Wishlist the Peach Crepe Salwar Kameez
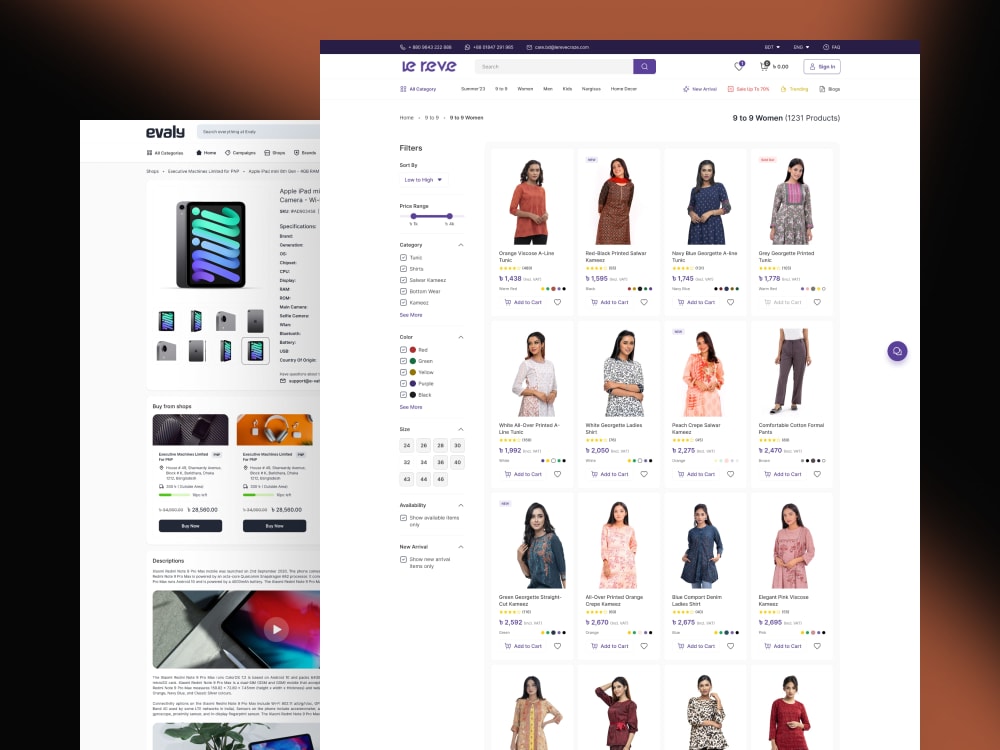The height and width of the screenshot is (750, 1000). [x=731, y=474]
